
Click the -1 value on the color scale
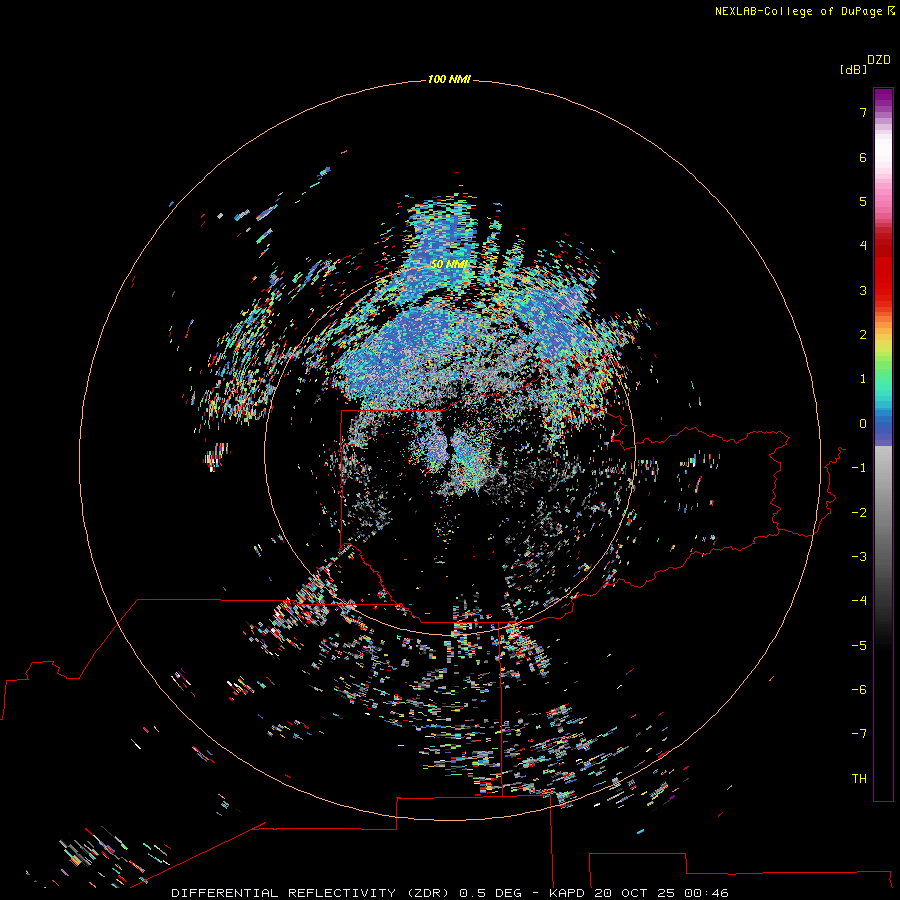[x=859, y=468]
